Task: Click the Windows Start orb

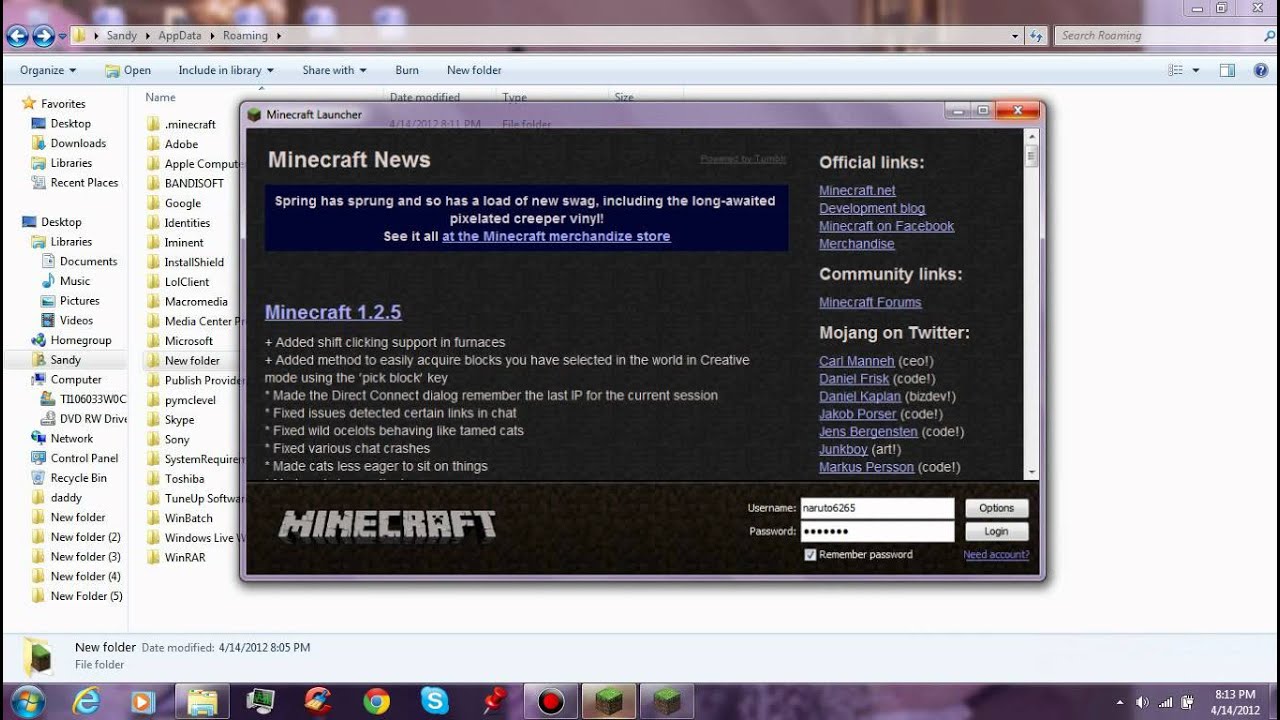Action: click(x=27, y=702)
